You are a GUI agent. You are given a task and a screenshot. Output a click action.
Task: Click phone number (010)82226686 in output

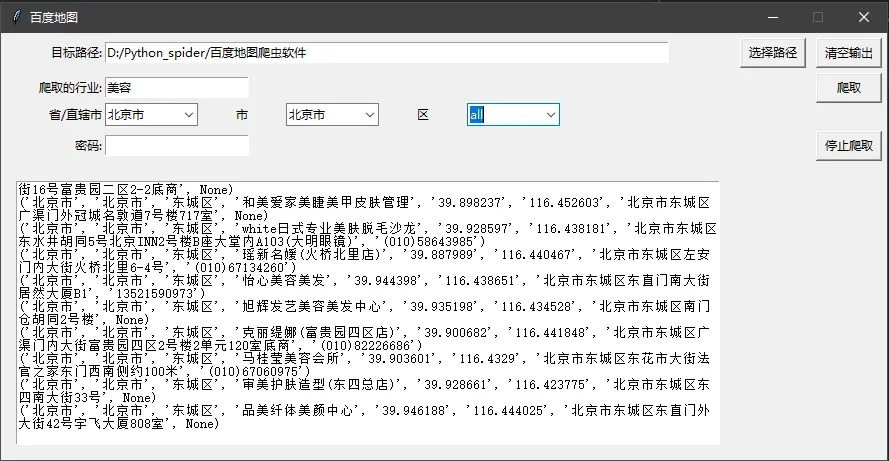tap(369, 346)
